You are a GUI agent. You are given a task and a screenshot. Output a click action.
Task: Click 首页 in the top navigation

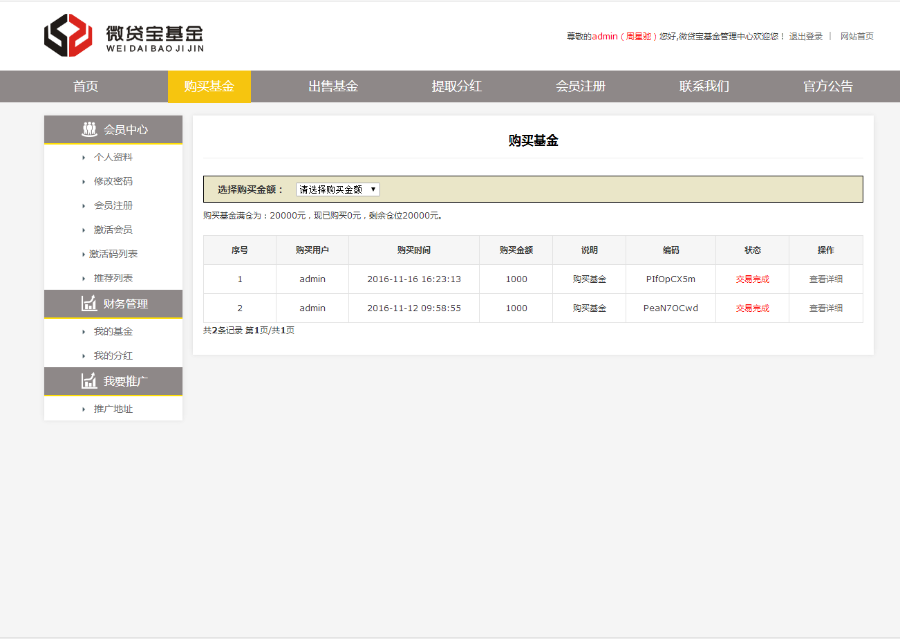[85, 87]
